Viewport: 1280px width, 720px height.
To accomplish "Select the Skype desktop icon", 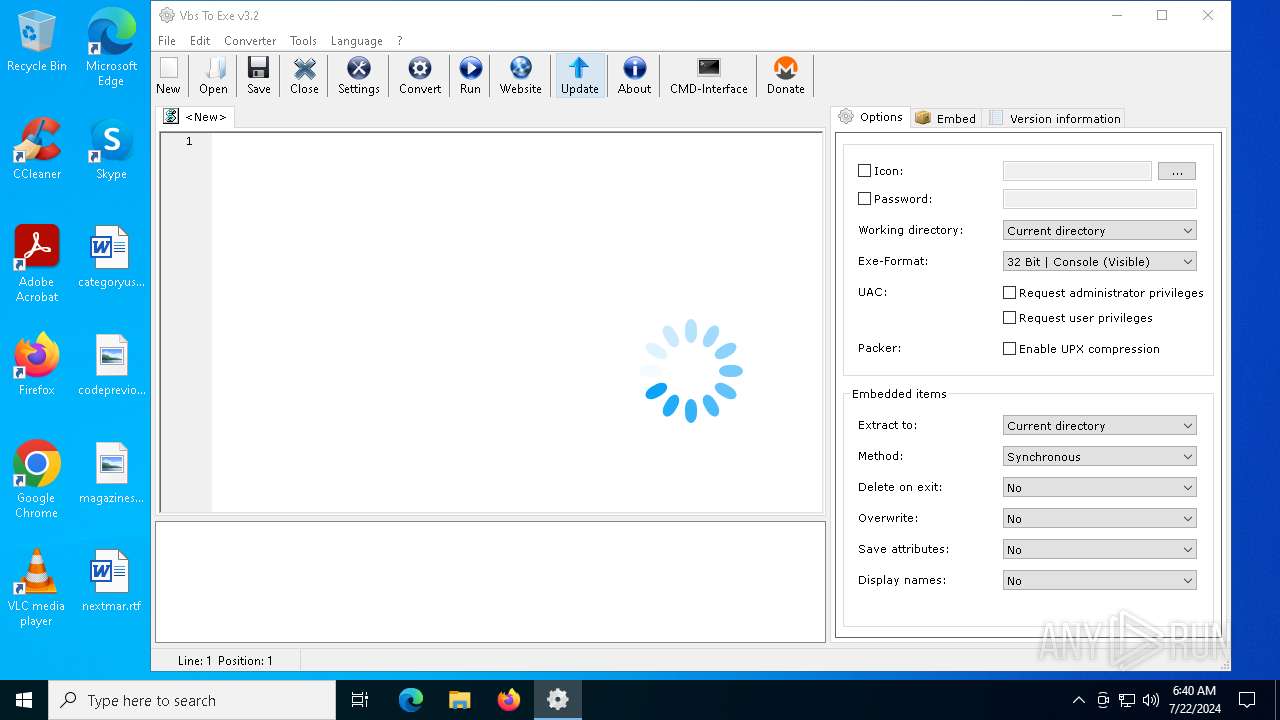I will click(111, 149).
